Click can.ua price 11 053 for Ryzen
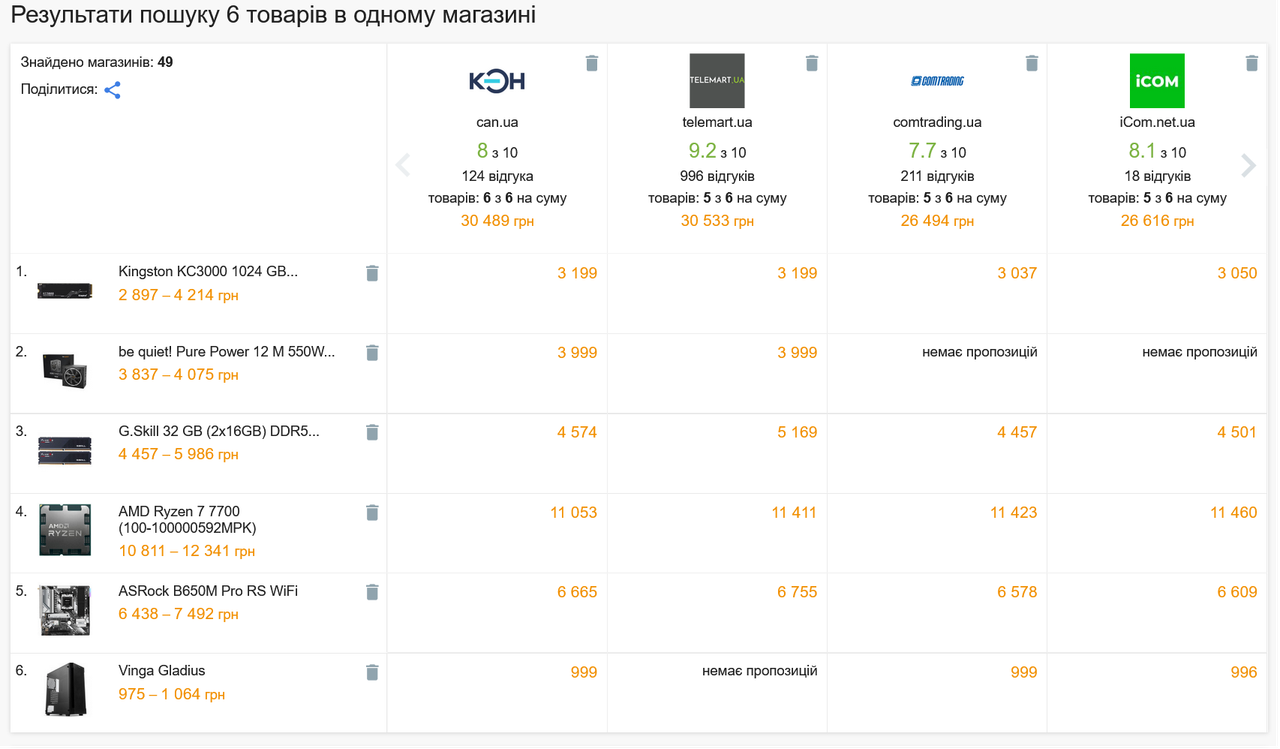 (573, 513)
